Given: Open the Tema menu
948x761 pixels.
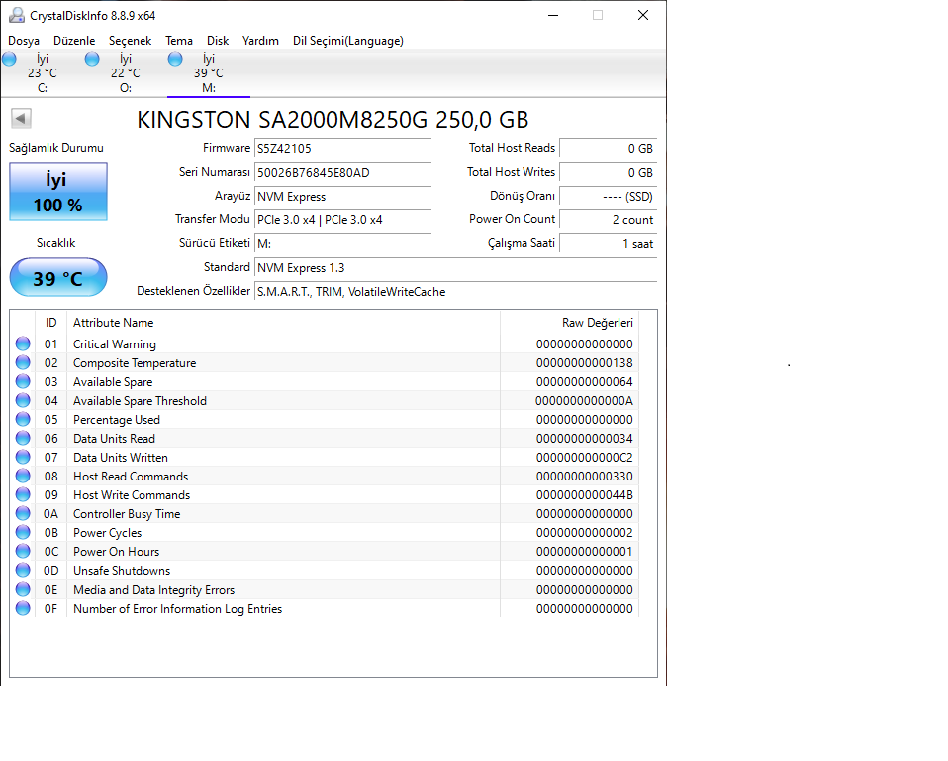Looking at the screenshot, I should tap(179, 41).
